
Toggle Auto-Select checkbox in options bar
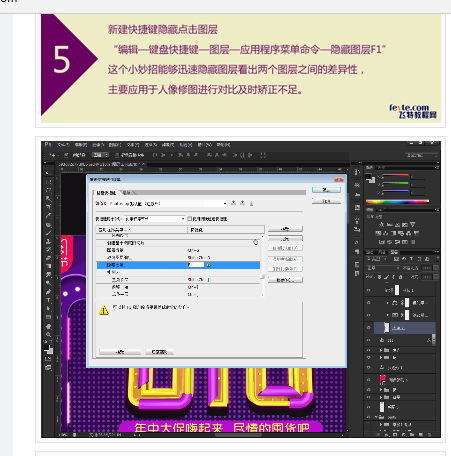(x=66, y=155)
